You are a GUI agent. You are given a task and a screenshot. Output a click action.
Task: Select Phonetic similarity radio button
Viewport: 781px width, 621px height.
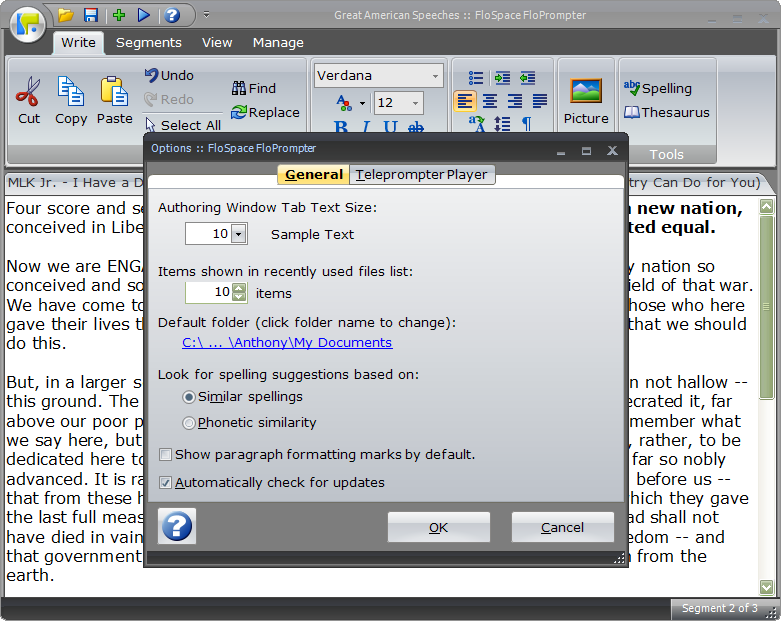(189, 423)
